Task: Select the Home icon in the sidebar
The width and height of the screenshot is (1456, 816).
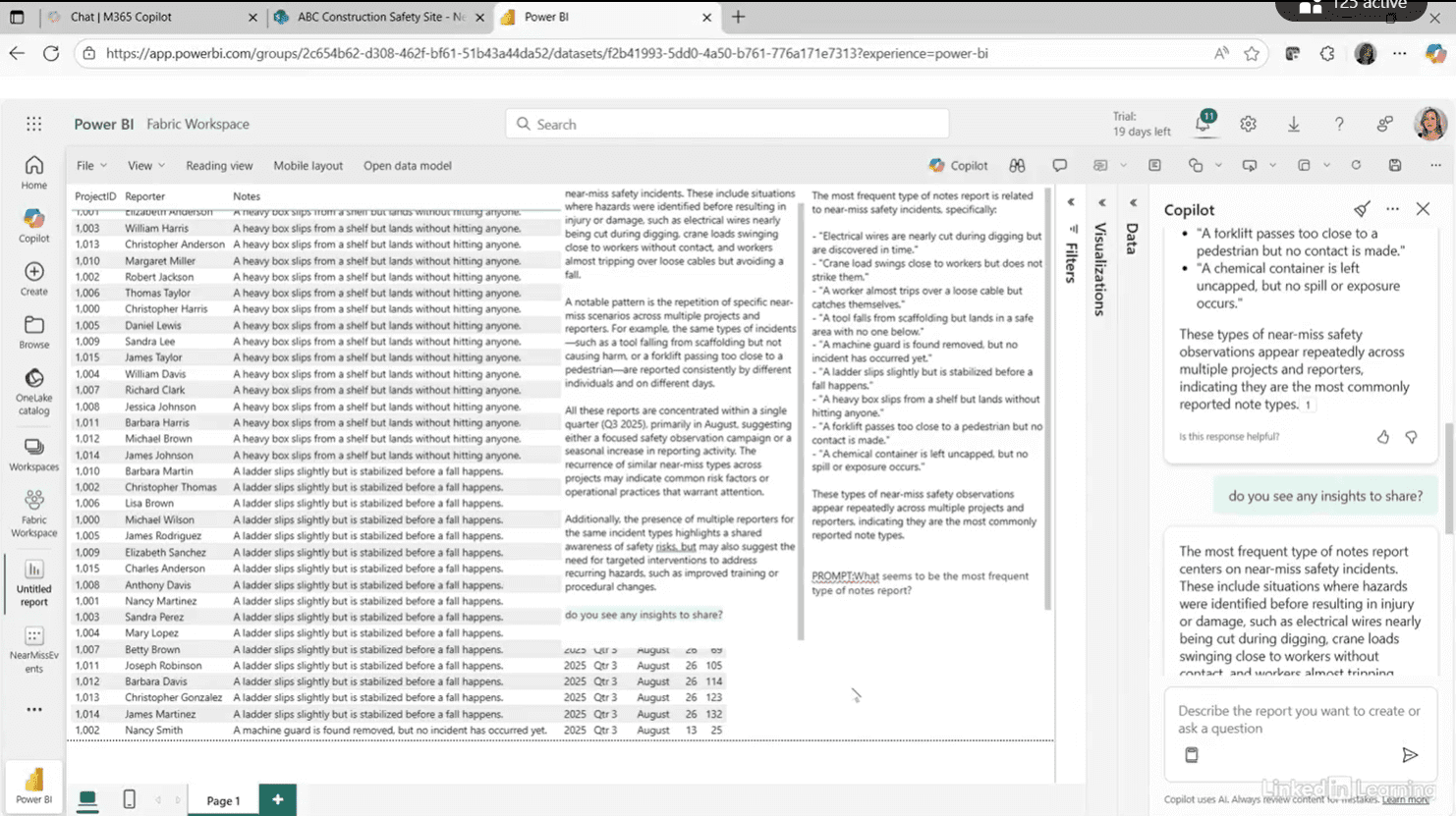Action: (x=33, y=169)
